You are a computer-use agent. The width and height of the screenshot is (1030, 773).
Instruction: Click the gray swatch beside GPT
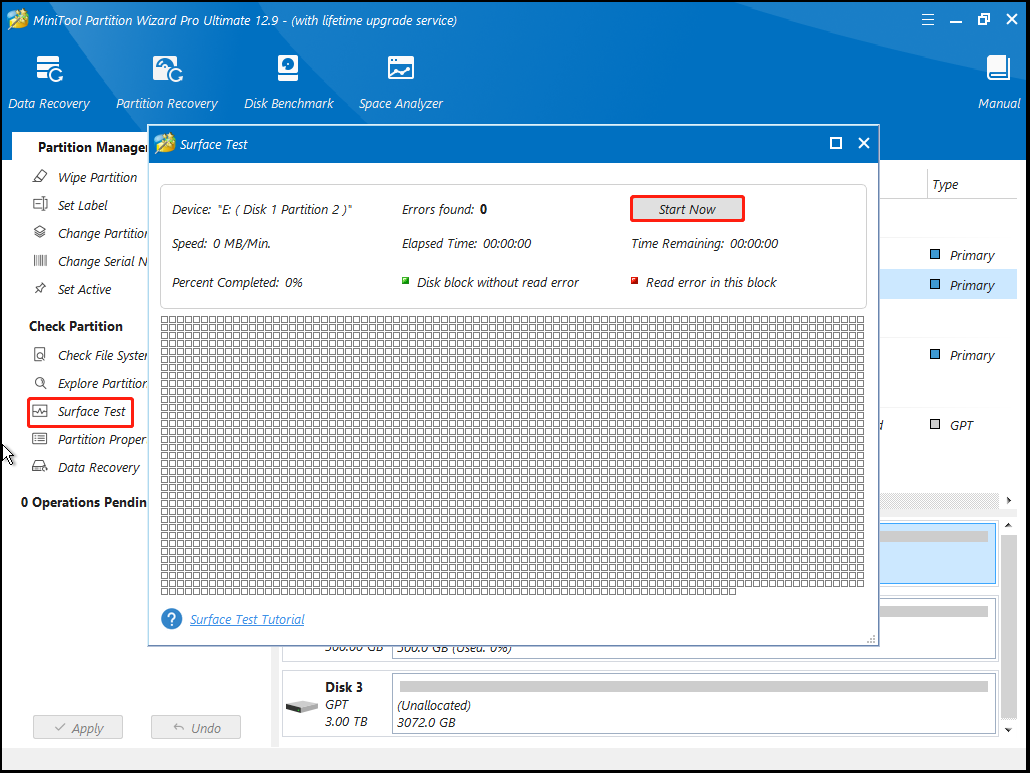pyautogui.click(x=935, y=424)
